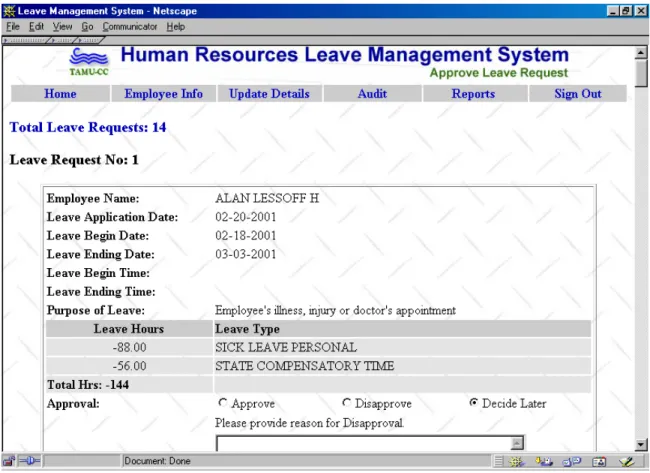Click the 'Please provide reason for Disapproval' text
This screenshot has width=650, height=473.
tap(309, 423)
